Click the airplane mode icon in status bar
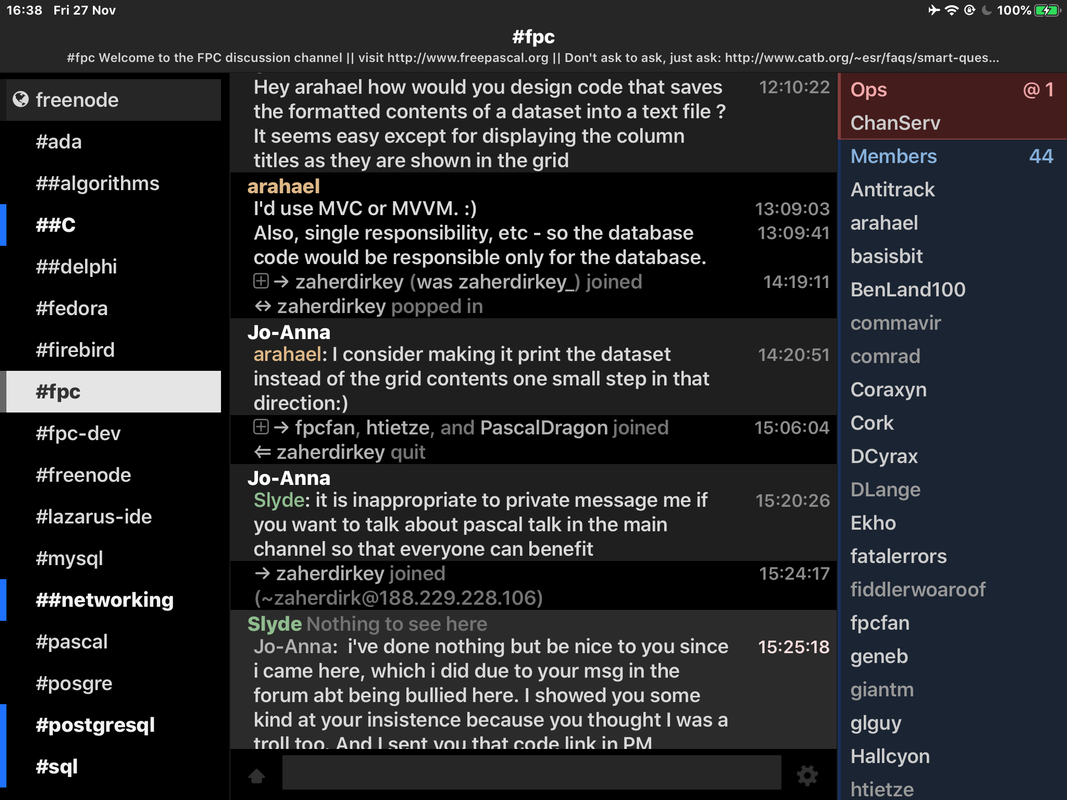 pyautogui.click(x=934, y=10)
